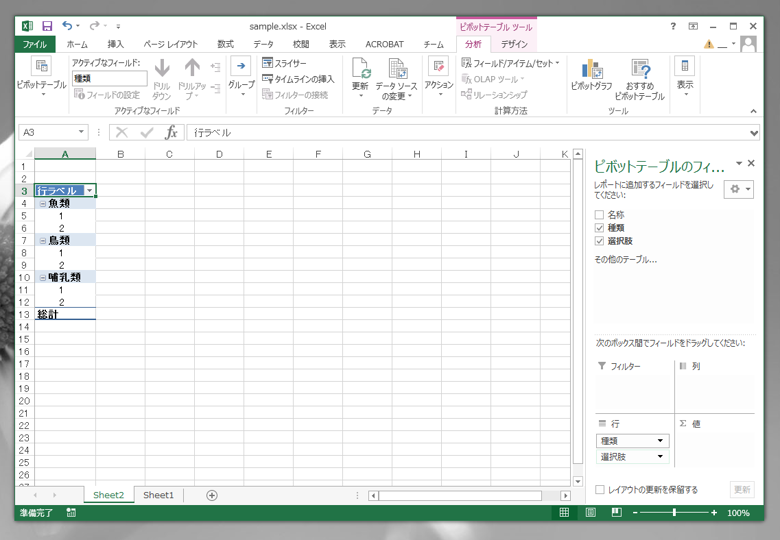Image resolution: width=780 pixels, height=540 pixels.
Task: Insert a Slicer
Action: pos(285,63)
